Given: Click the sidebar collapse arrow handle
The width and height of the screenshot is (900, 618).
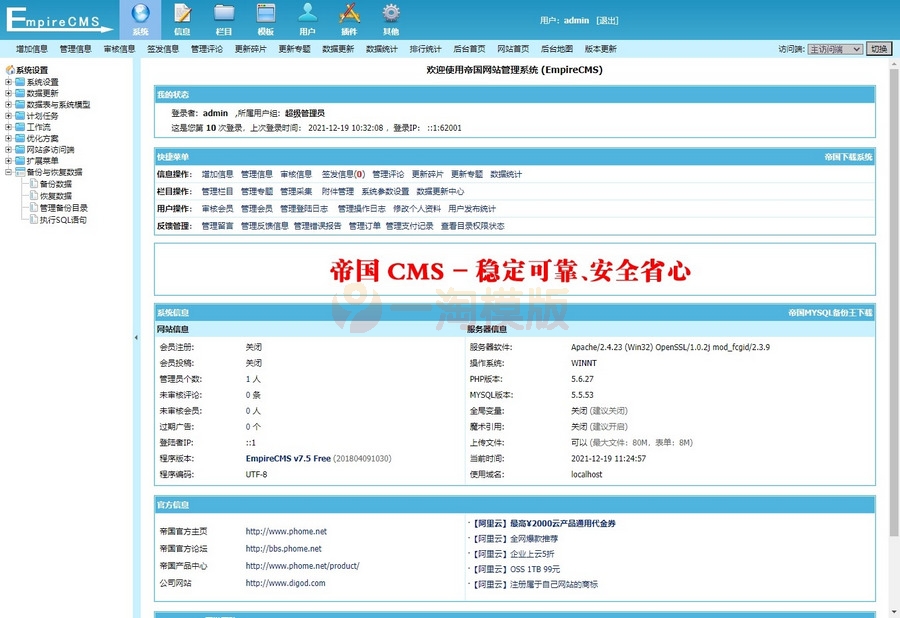Looking at the screenshot, I should tap(136, 338).
